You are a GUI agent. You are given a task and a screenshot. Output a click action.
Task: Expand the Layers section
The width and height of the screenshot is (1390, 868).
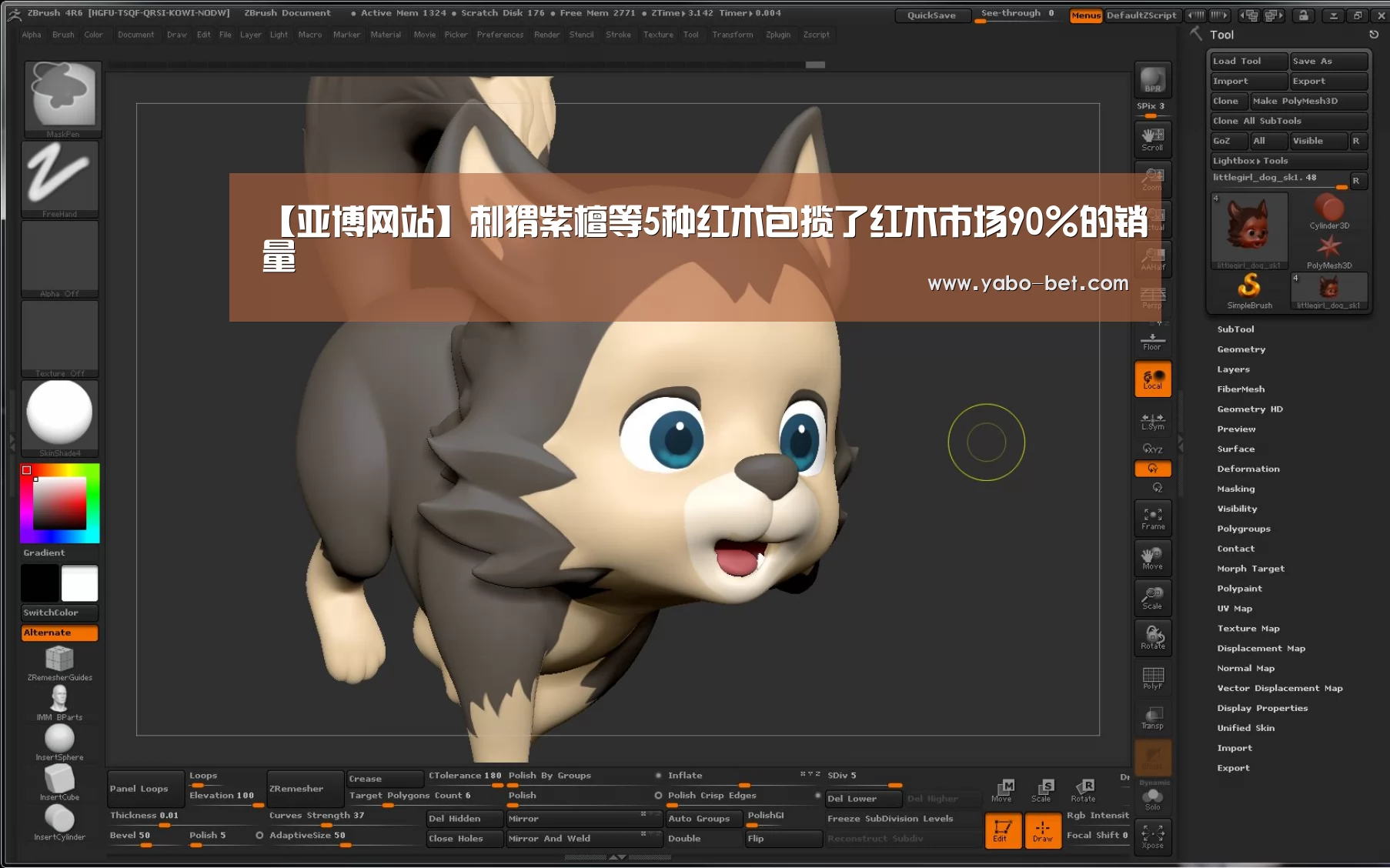(1233, 369)
